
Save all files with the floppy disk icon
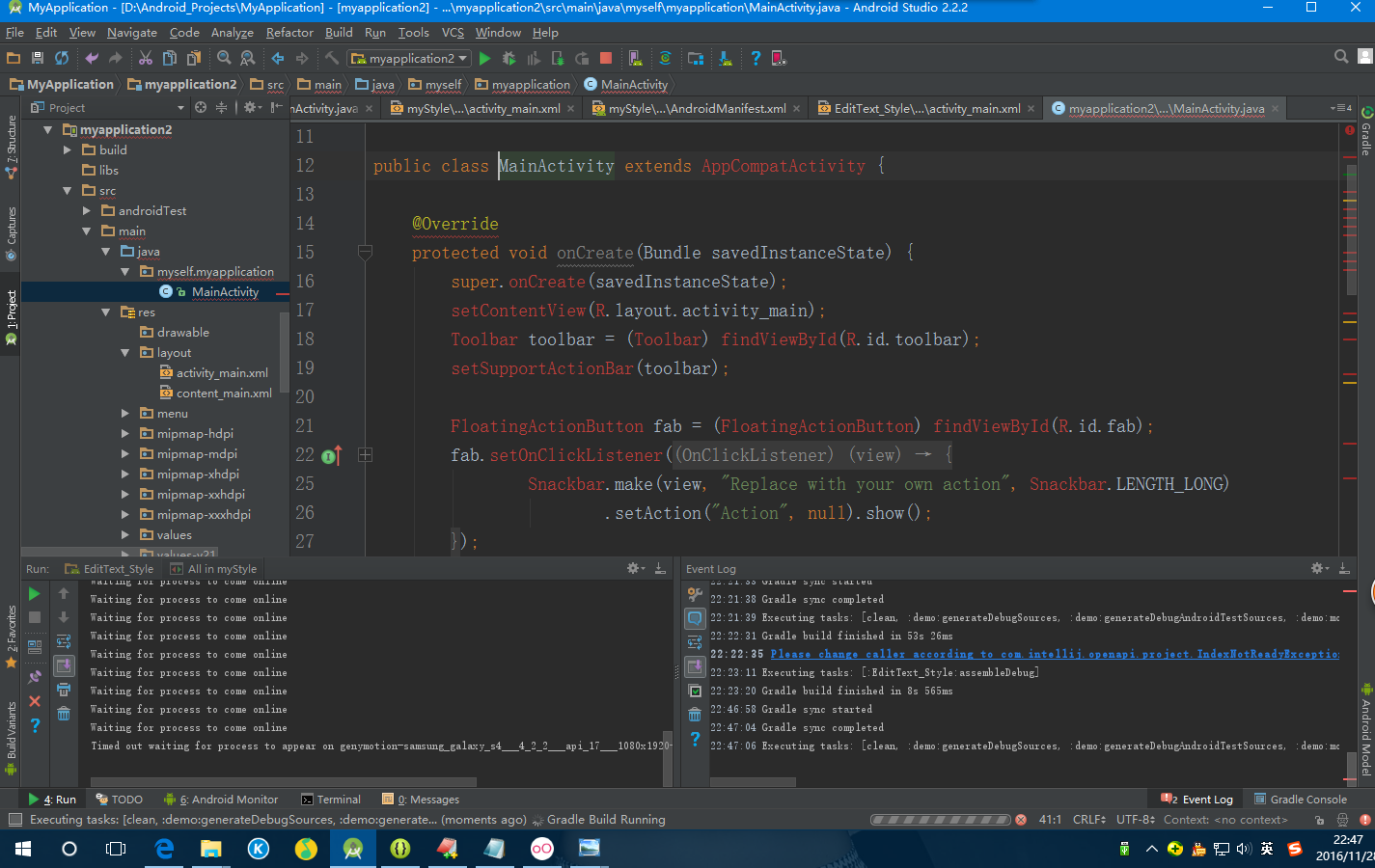click(38, 59)
